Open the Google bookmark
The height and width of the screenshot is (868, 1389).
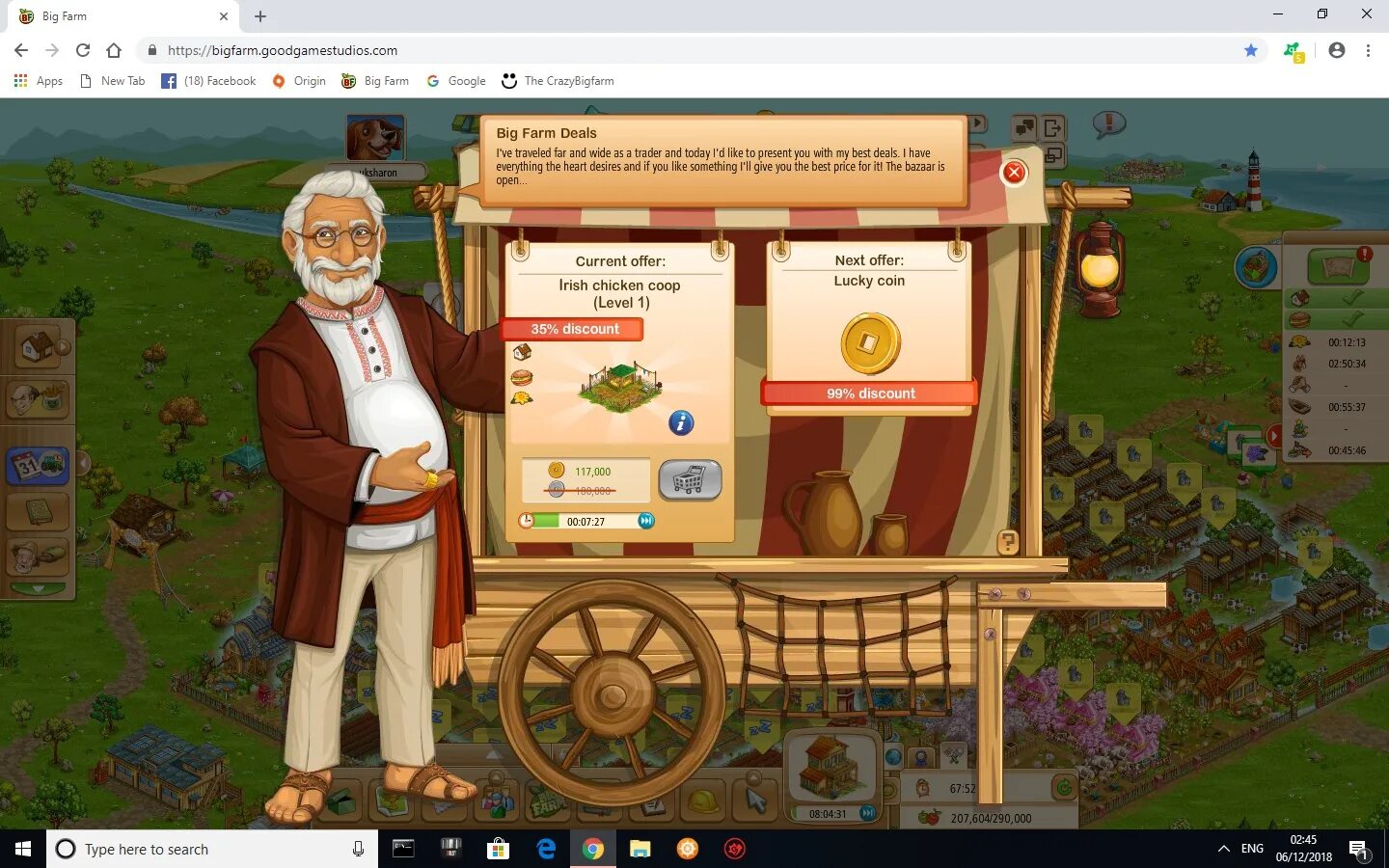click(x=456, y=81)
